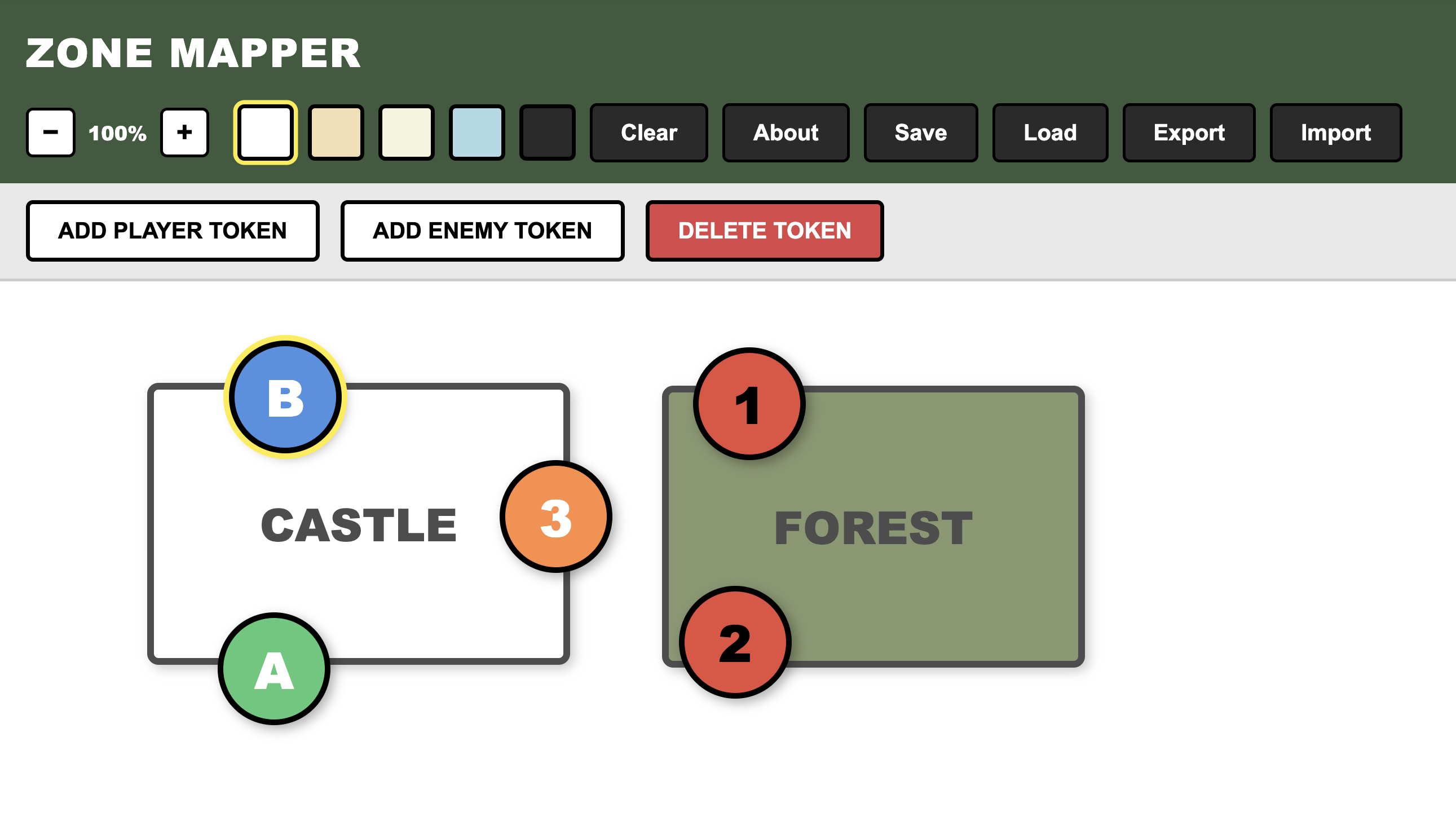Delete the selected token

coord(765,231)
